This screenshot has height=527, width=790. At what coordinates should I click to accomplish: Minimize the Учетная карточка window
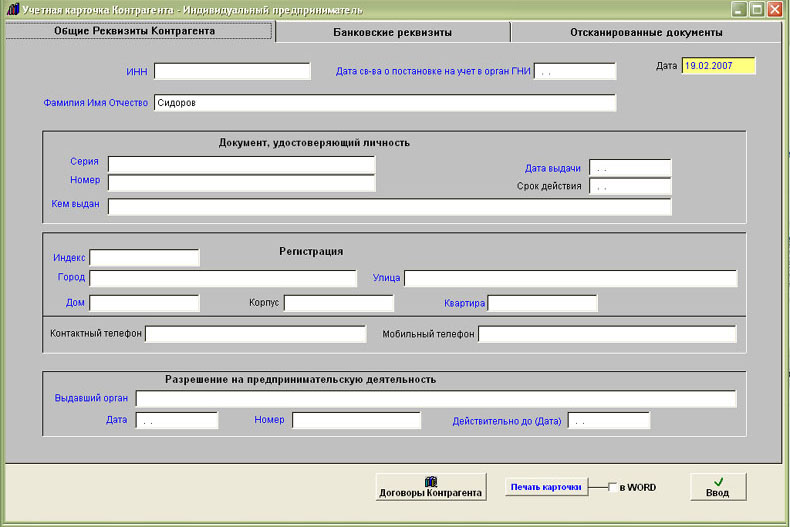[739, 9]
